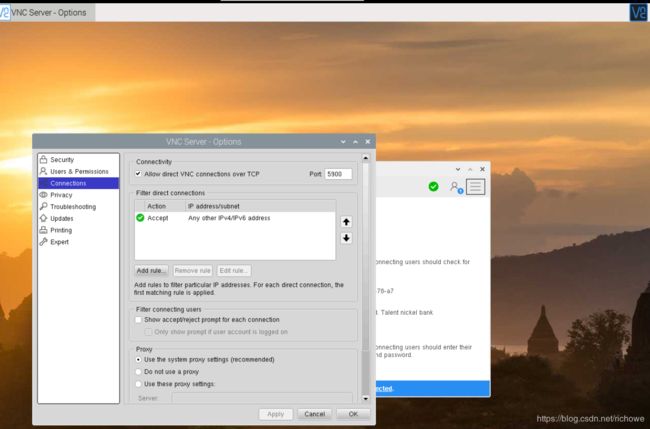Click the green Accept checkmark icon
The width and height of the screenshot is (650, 429).
(140, 218)
